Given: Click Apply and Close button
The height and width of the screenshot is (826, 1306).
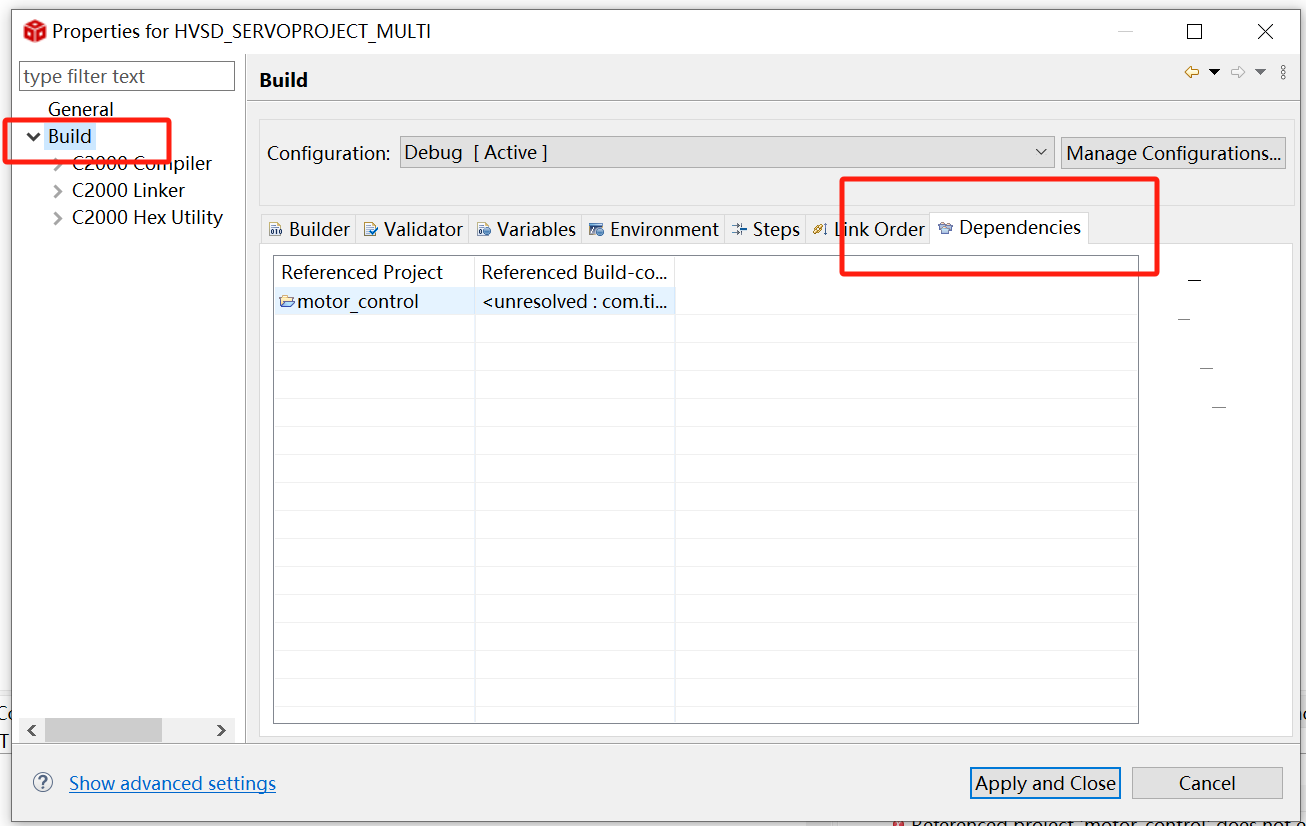Looking at the screenshot, I should click(1045, 783).
